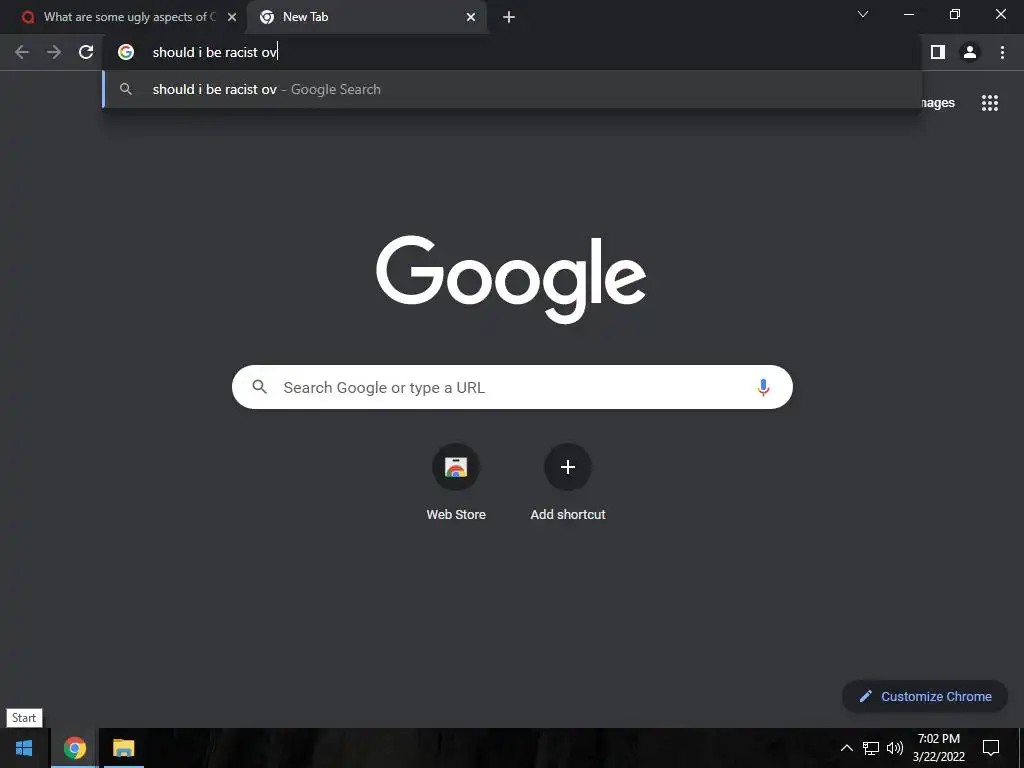This screenshot has width=1024, height=768.
Task: Click the browser forward arrow
Action: [54, 52]
